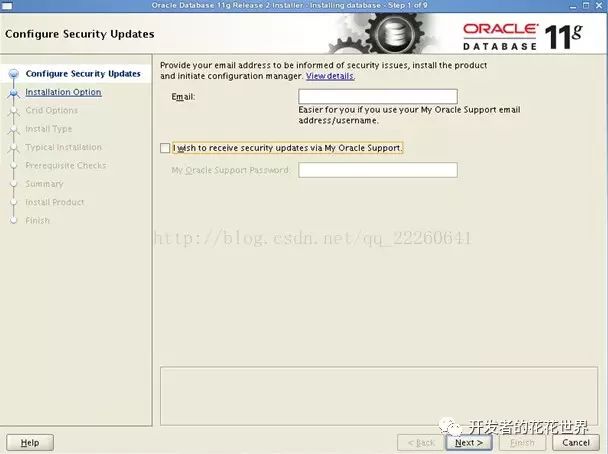Click the Next button
Viewport: 608px width, 454px height.
[x=468, y=442]
